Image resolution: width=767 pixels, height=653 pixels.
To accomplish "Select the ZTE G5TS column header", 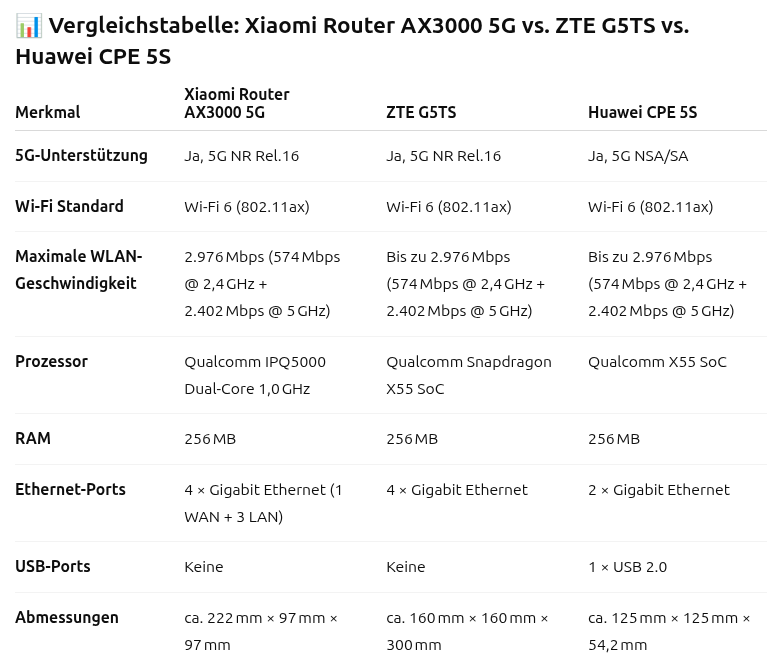I will pos(421,112).
